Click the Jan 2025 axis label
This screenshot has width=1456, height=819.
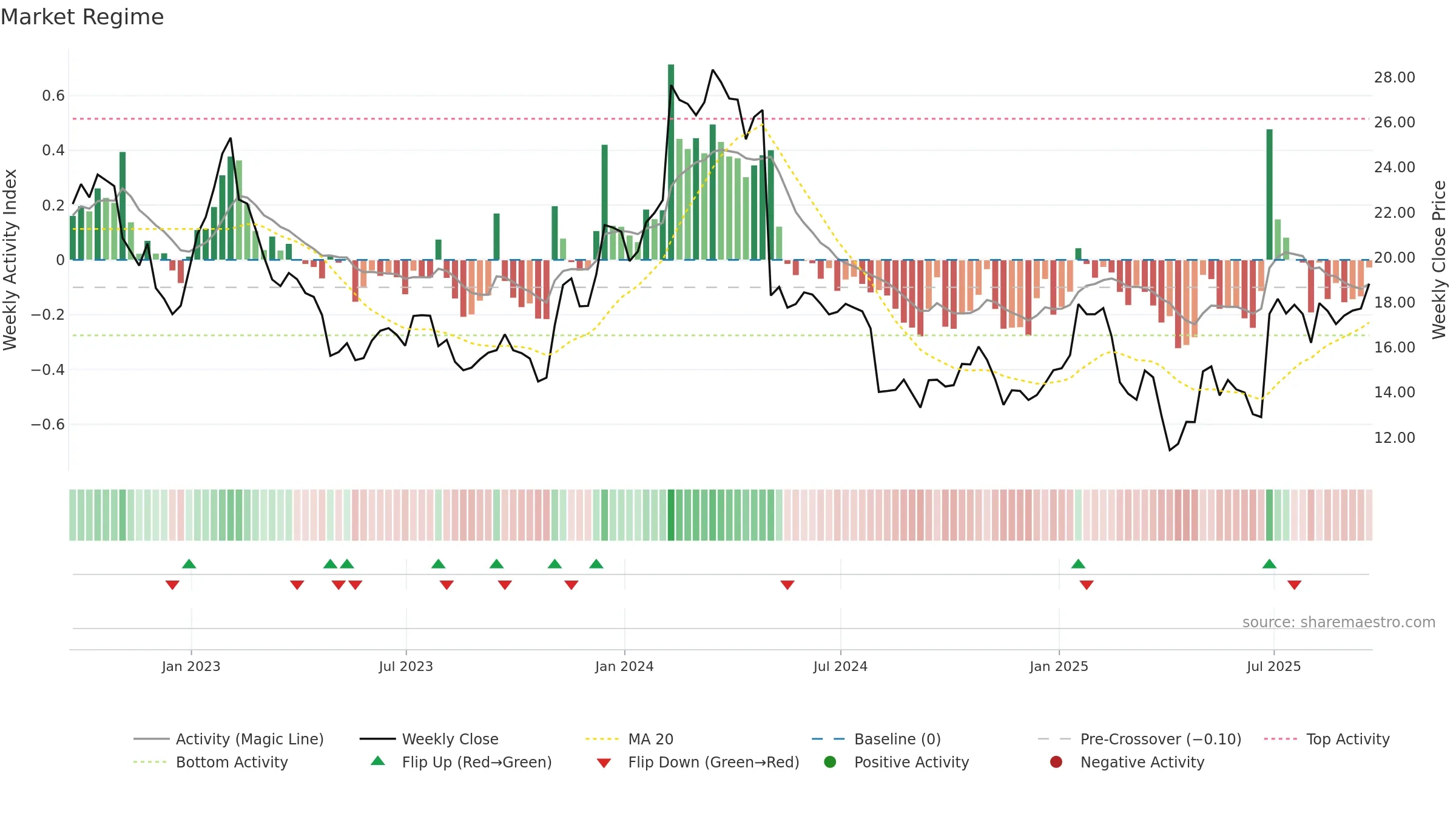1059,666
